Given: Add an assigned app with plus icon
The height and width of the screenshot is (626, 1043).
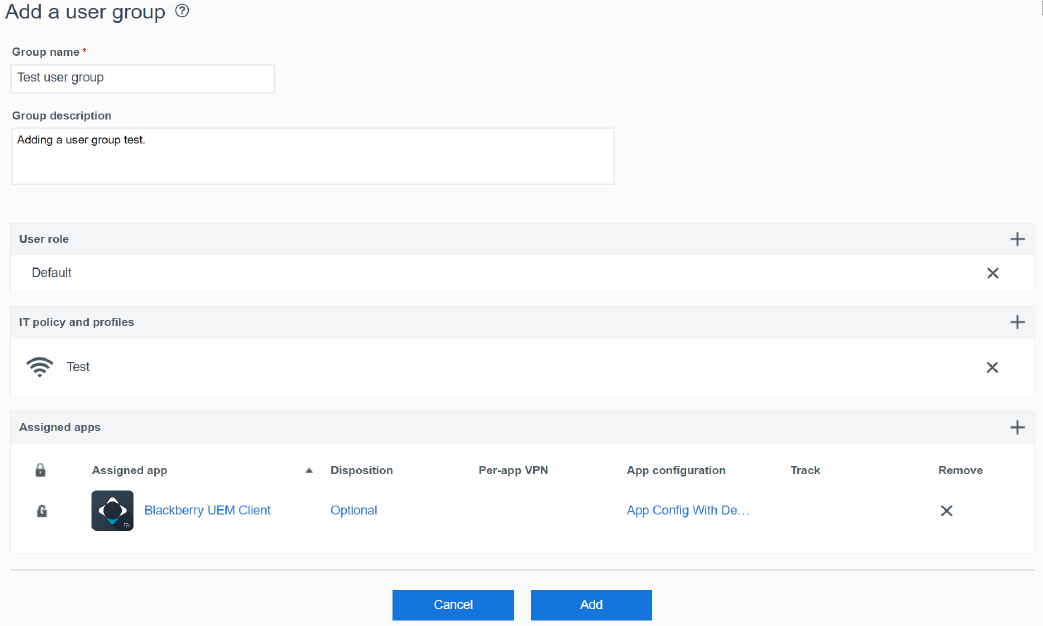Looking at the screenshot, I should (x=1017, y=427).
